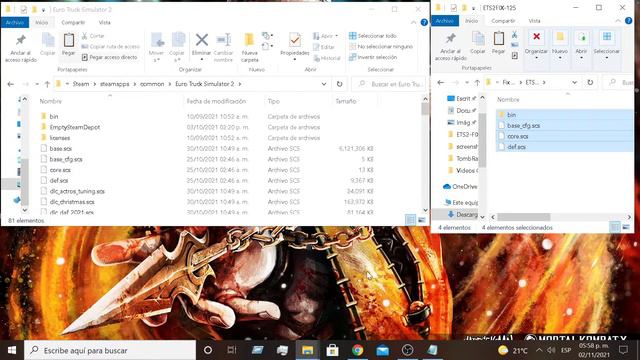Viewport: 640px width, 360px height.
Task: Click Eliminar in the left window ribbon
Action: click(x=201, y=47)
